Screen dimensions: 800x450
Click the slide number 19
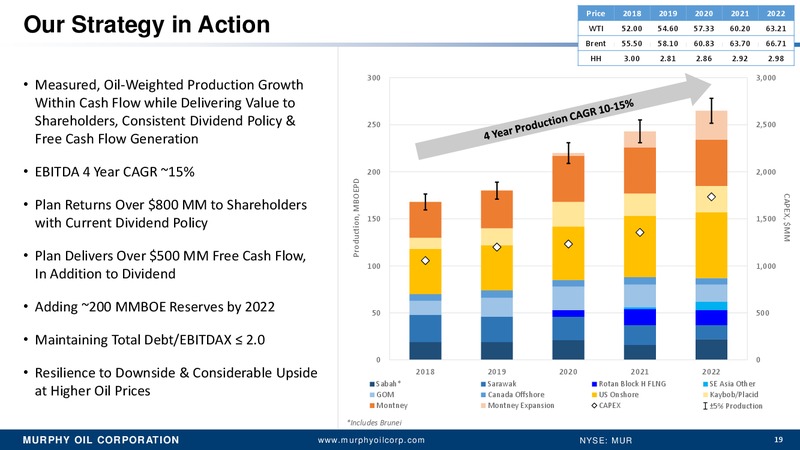pos(778,439)
